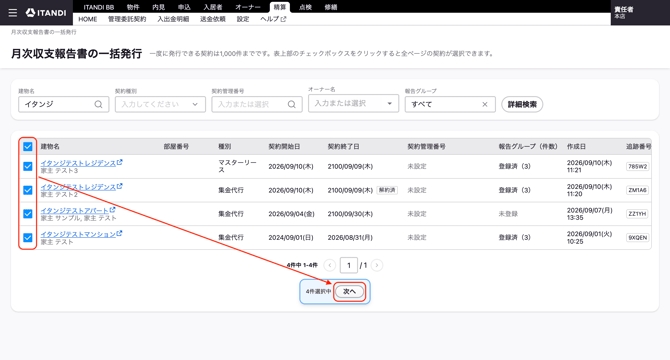Click tracking number badge 9XQEN

(638, 237)
